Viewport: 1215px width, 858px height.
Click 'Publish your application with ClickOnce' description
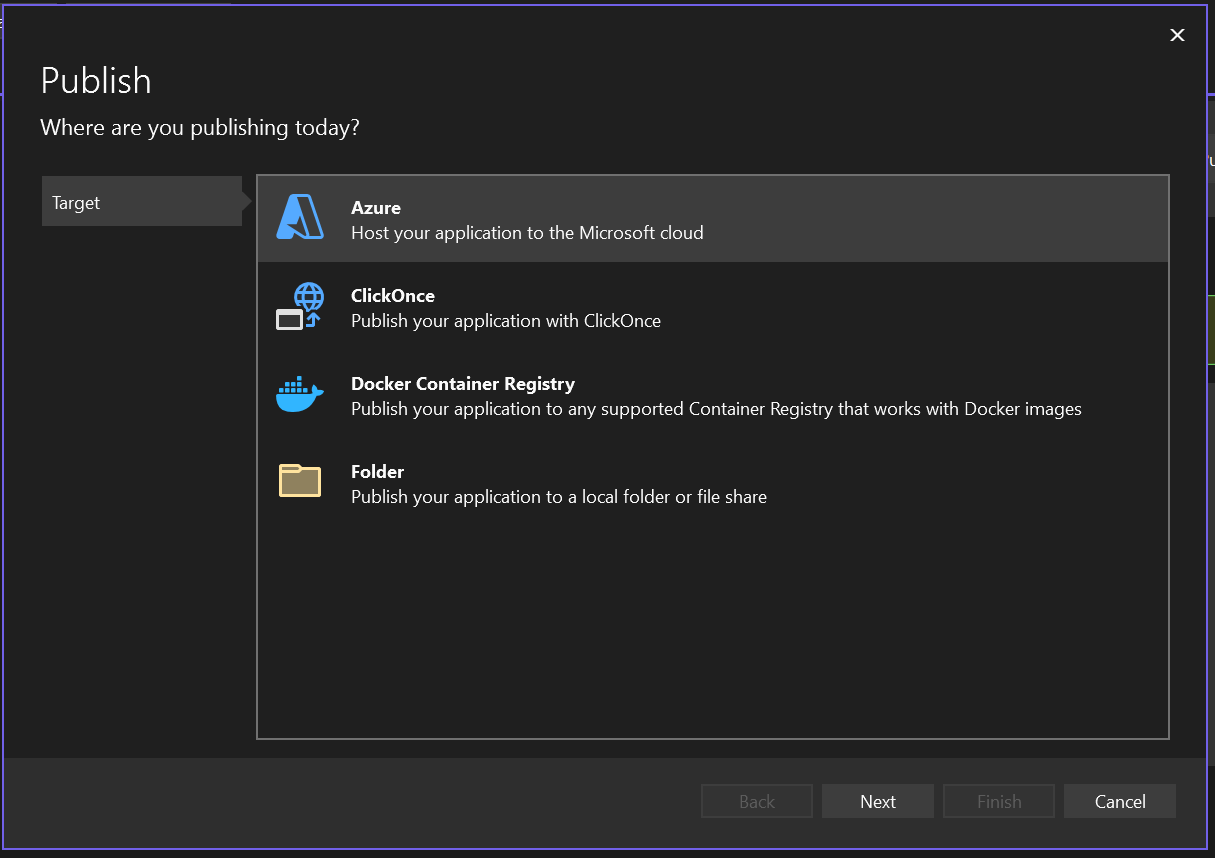[x=505, y=321]
